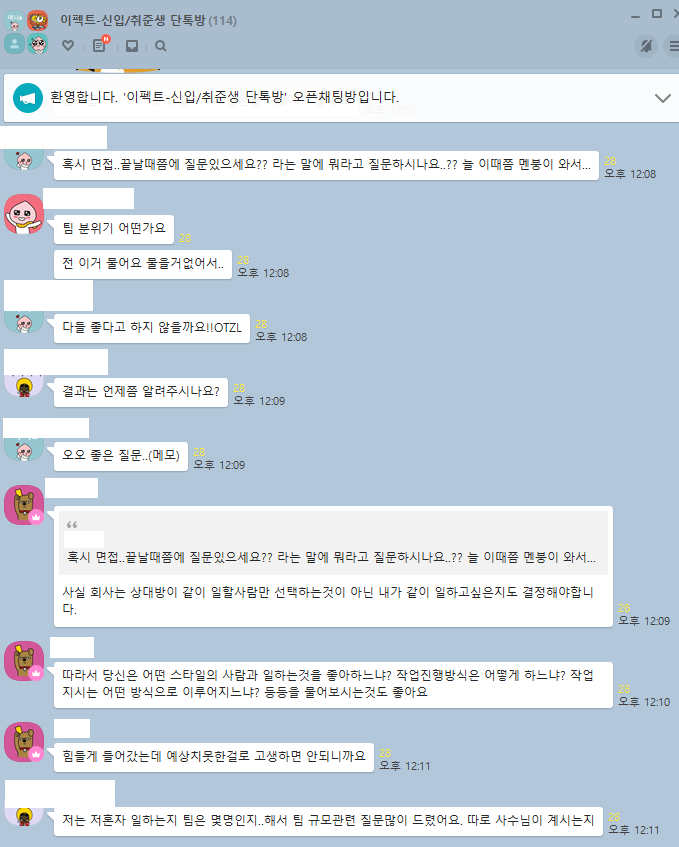Click the megaphone announcement icon
Image resolution: width=679 pixels, height=847 pixels.
tap(28, 98)
